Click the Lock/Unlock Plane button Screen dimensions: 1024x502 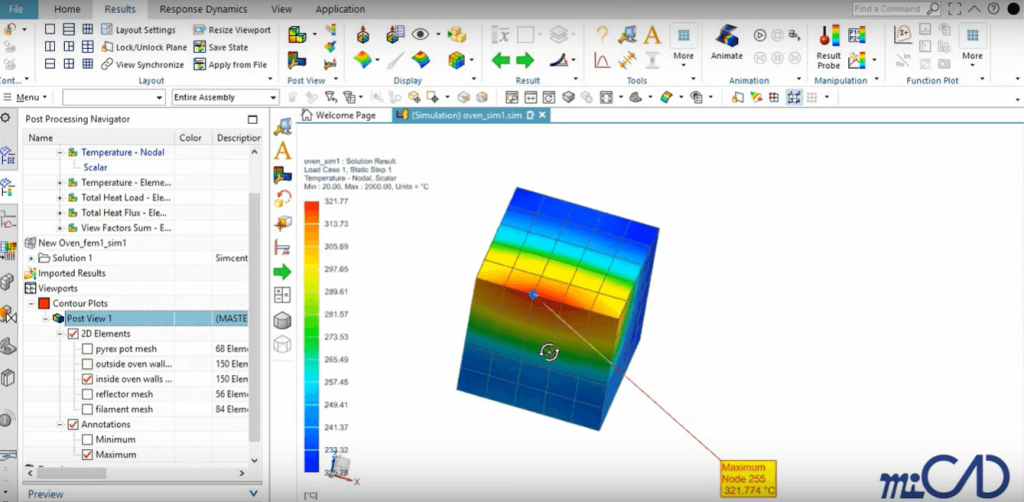click(x=144, y=47)
